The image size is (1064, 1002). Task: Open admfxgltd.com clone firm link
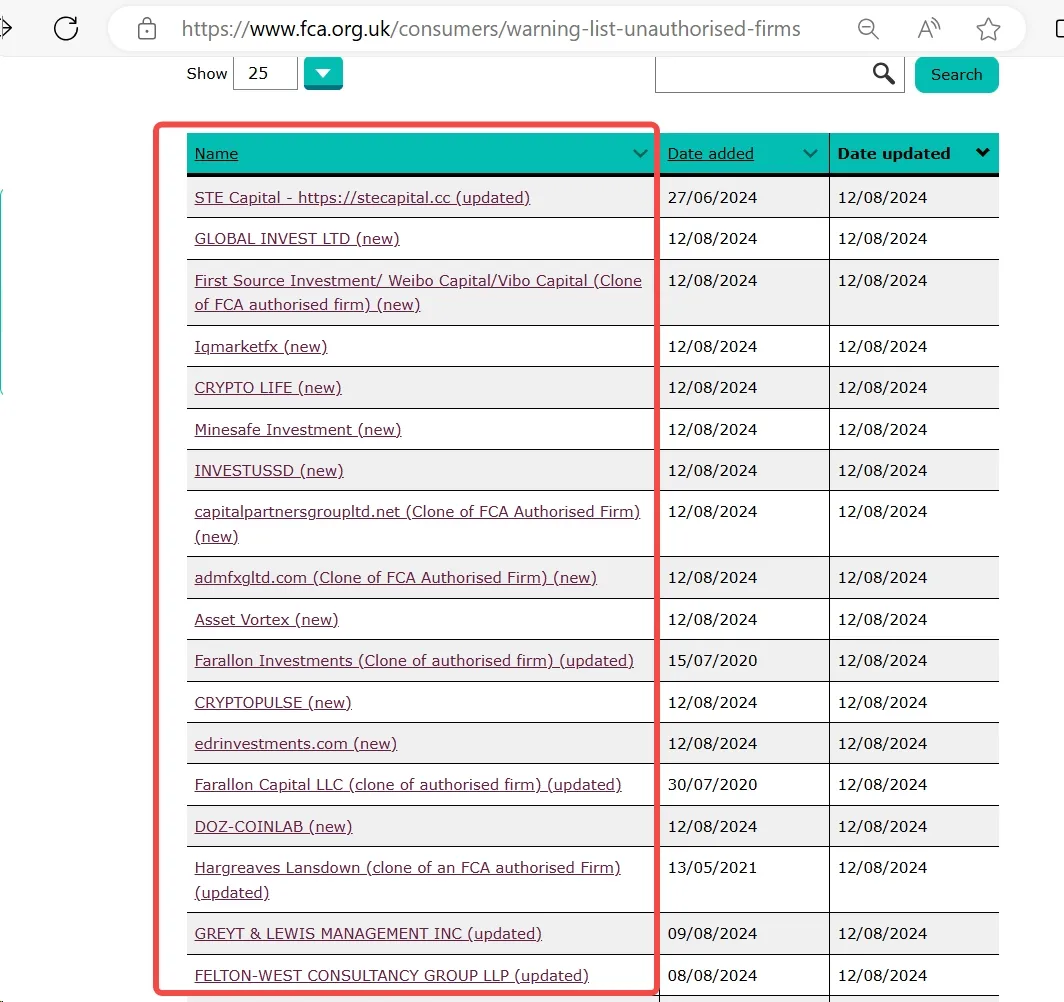click(396, 577)
